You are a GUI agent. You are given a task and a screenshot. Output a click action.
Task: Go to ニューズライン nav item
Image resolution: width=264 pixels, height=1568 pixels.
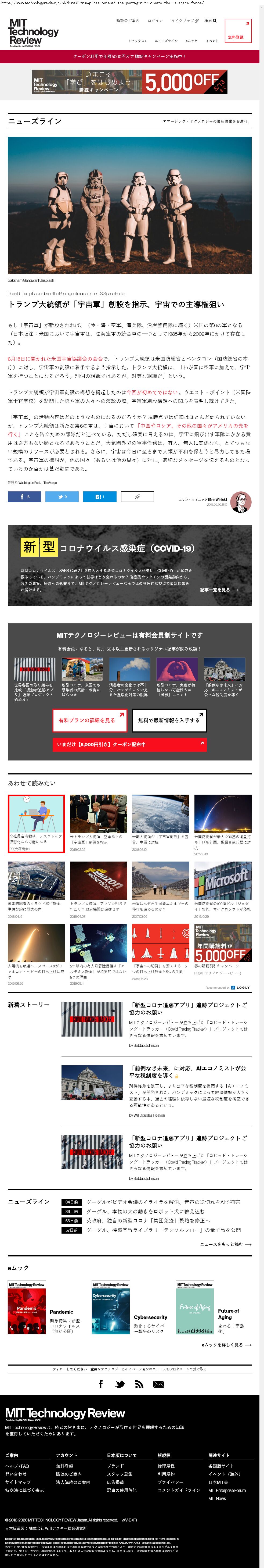click(166, 41)
